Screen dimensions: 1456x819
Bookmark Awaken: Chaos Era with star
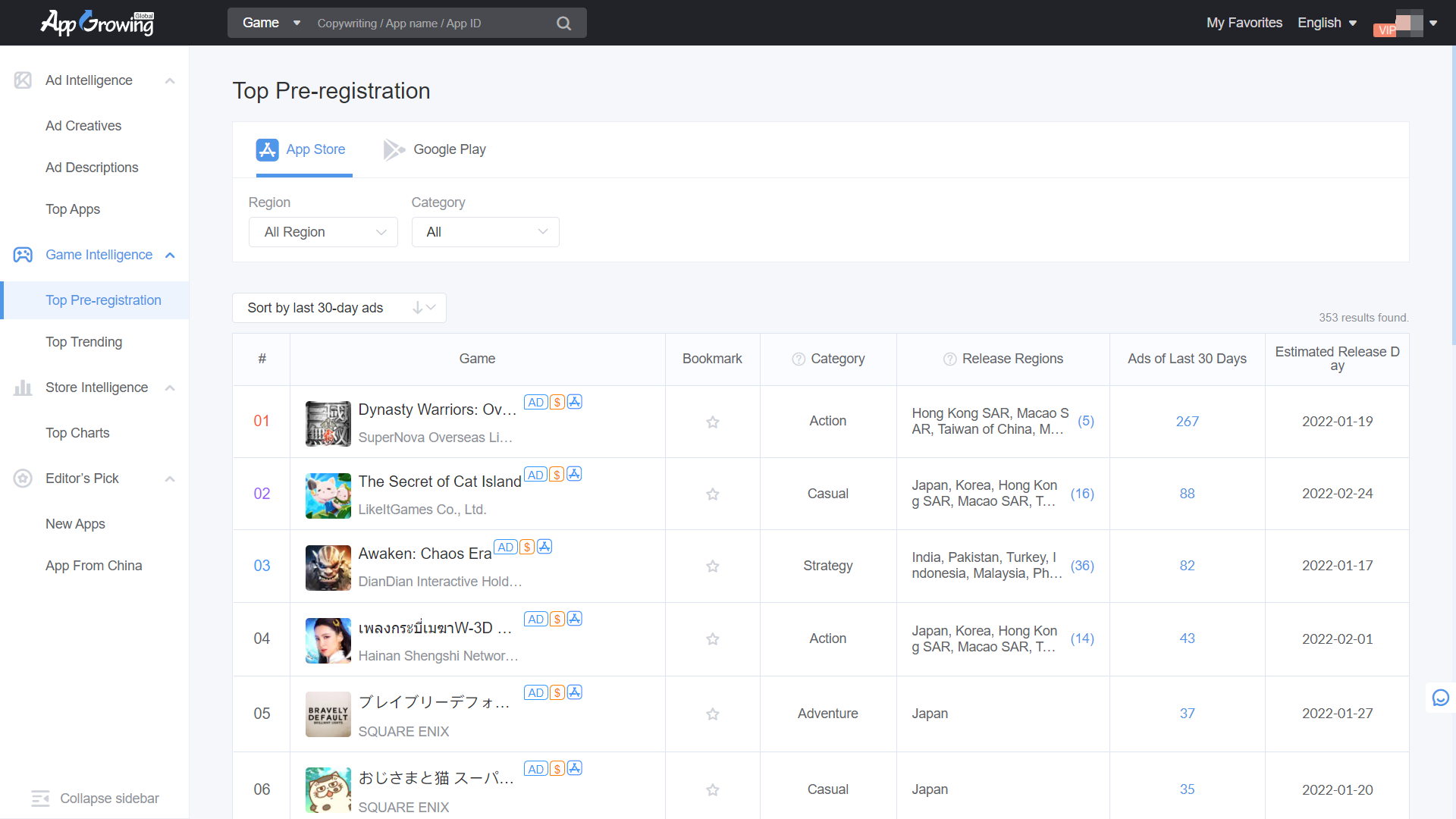pyautogui.click(x=713, y=566)
